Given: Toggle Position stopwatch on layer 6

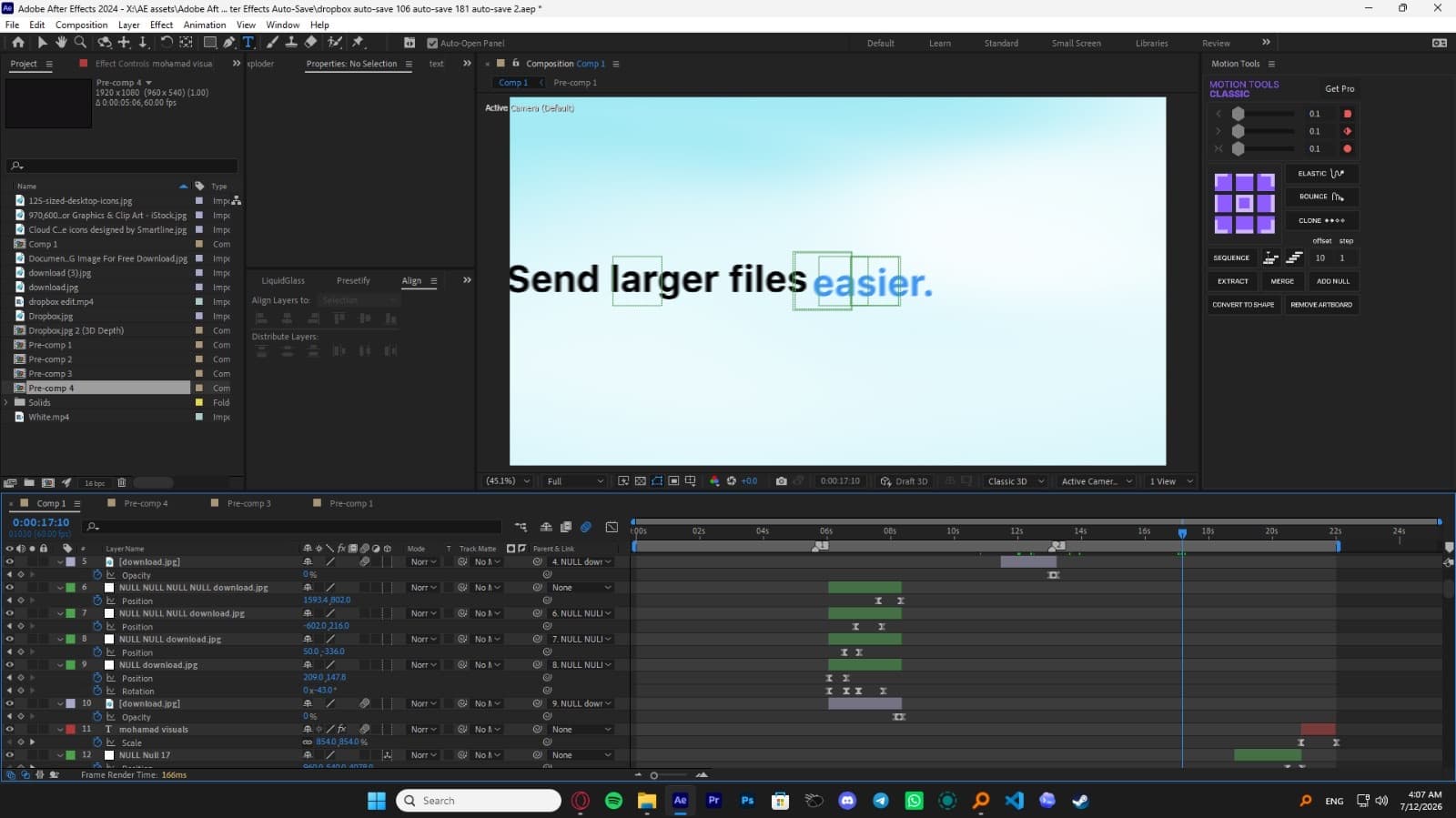Looking at the screenshot, I should click(97, 601).
